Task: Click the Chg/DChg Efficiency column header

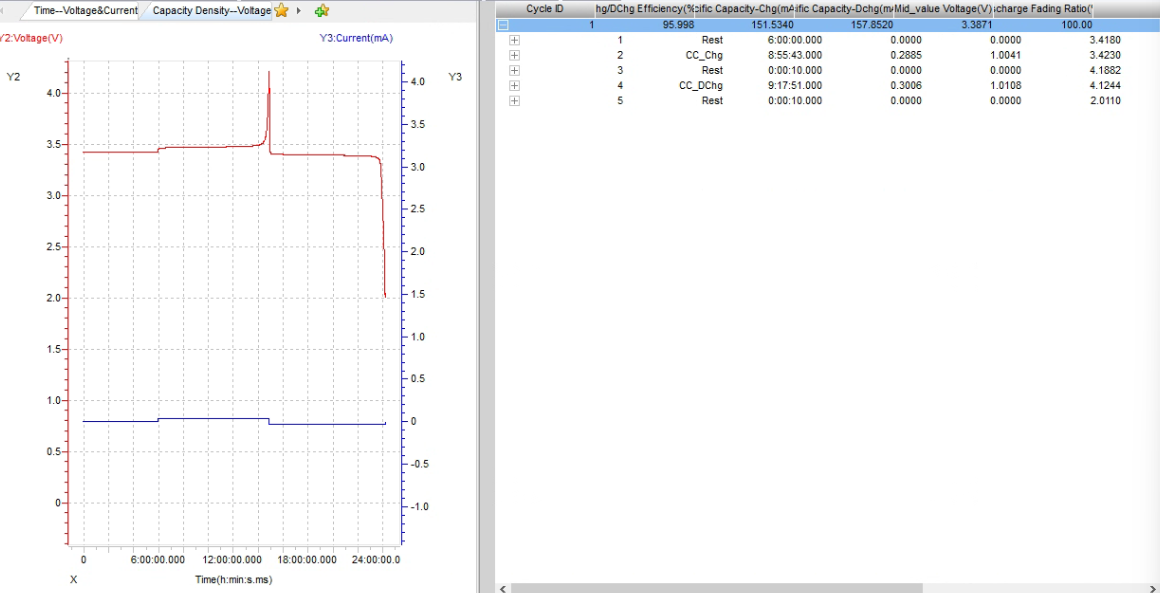Action: tap(645, 9)
